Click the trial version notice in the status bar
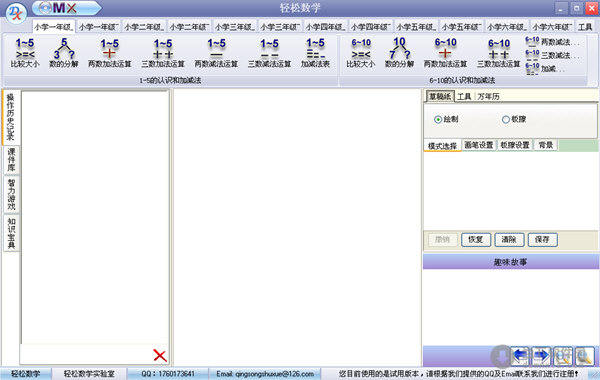The height and width of the screenshot is (380, 600). click(458, 374)
